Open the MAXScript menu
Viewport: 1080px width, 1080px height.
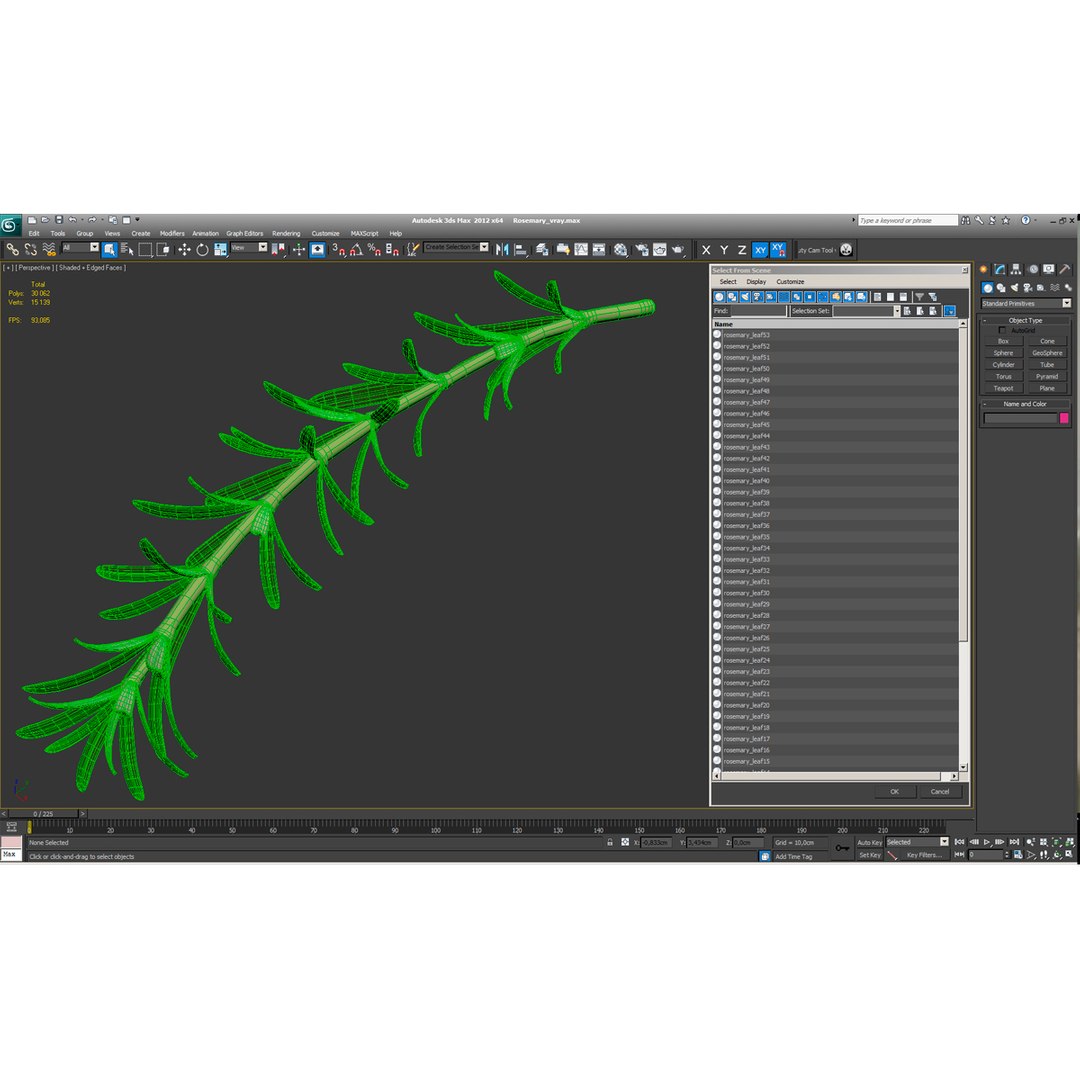tap(364, 233)
